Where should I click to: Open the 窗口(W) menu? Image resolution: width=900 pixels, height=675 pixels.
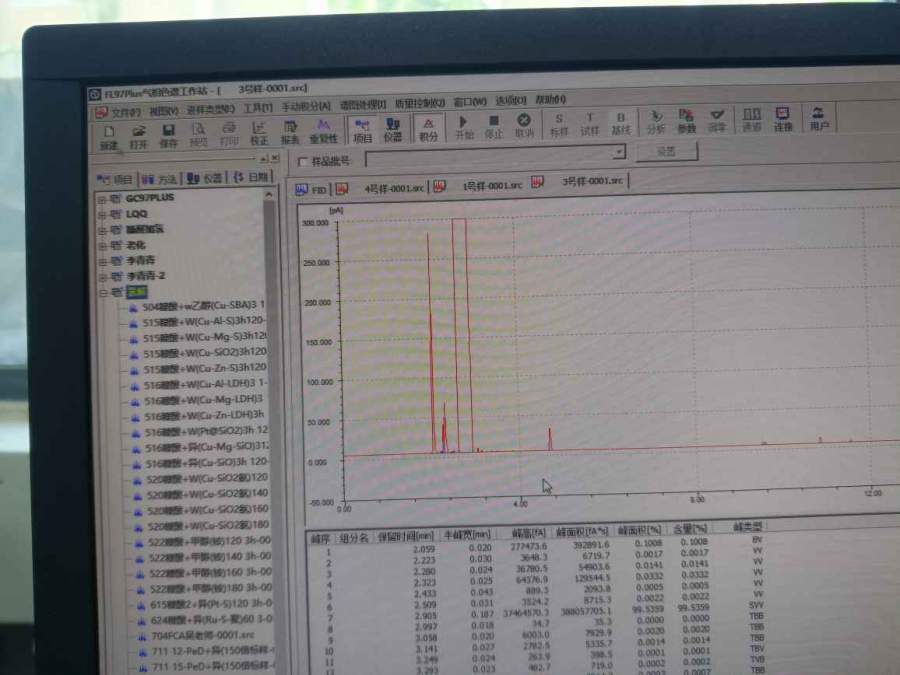point(469,102)
